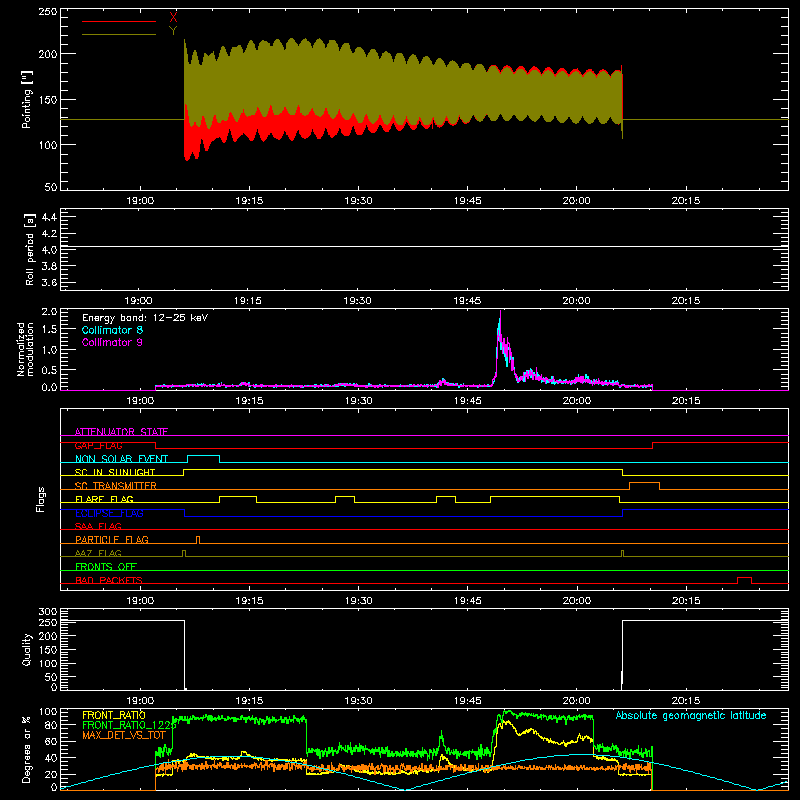The width and height of the screenshot is (800, 800).
Task: Click the '40' tick in bottom panel
Action: pyautogui.click(x=51, y=758)
